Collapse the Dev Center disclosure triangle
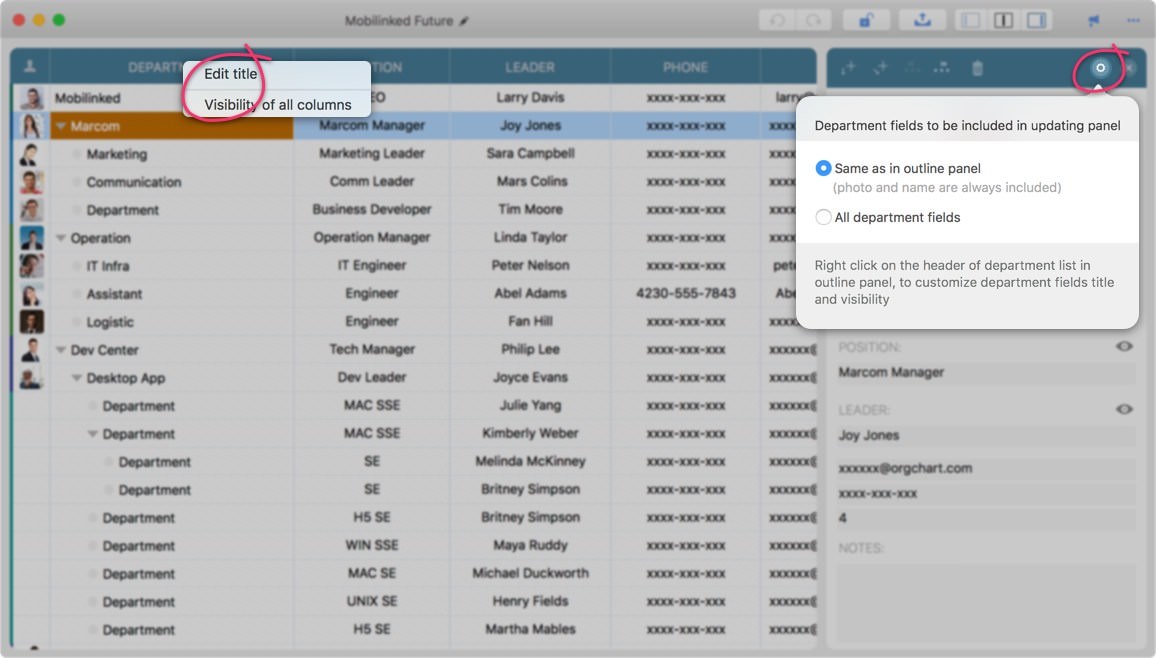The height and width of the screenshot is (658, 1156). pyautogui.click(x=62, y=351)
